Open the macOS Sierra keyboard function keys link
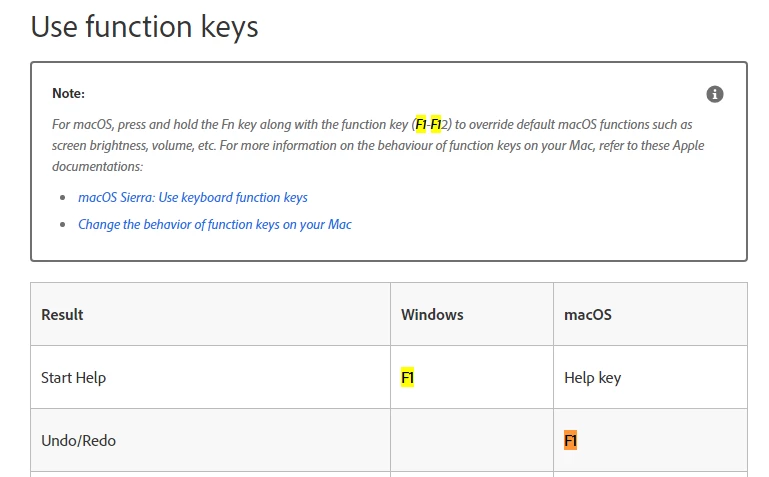Screen dimensions: 769x477 click(193, 198)
